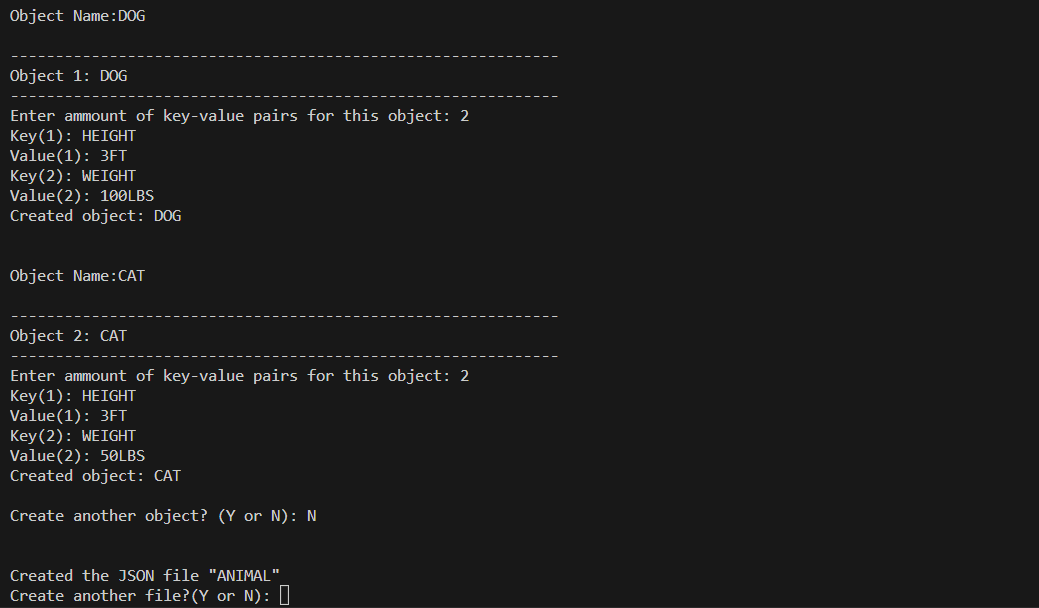Click the blinking cursor after the file prompt

click(284, 595)
